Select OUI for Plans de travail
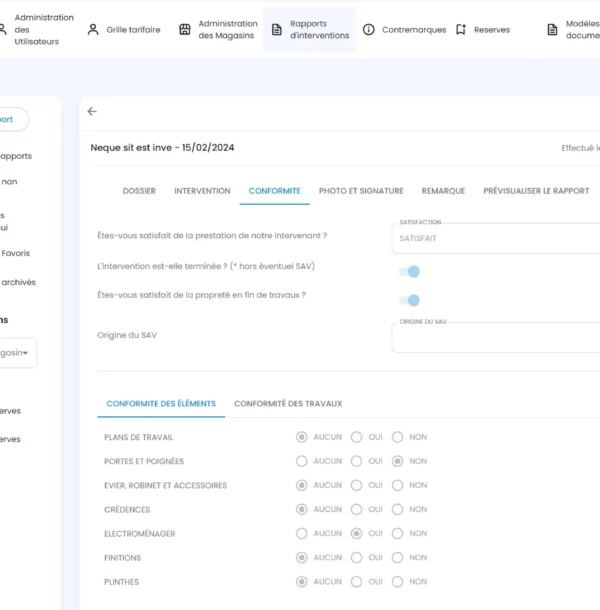Image resolution: width=600 pixels, height=610 pixels. point(356,437)
